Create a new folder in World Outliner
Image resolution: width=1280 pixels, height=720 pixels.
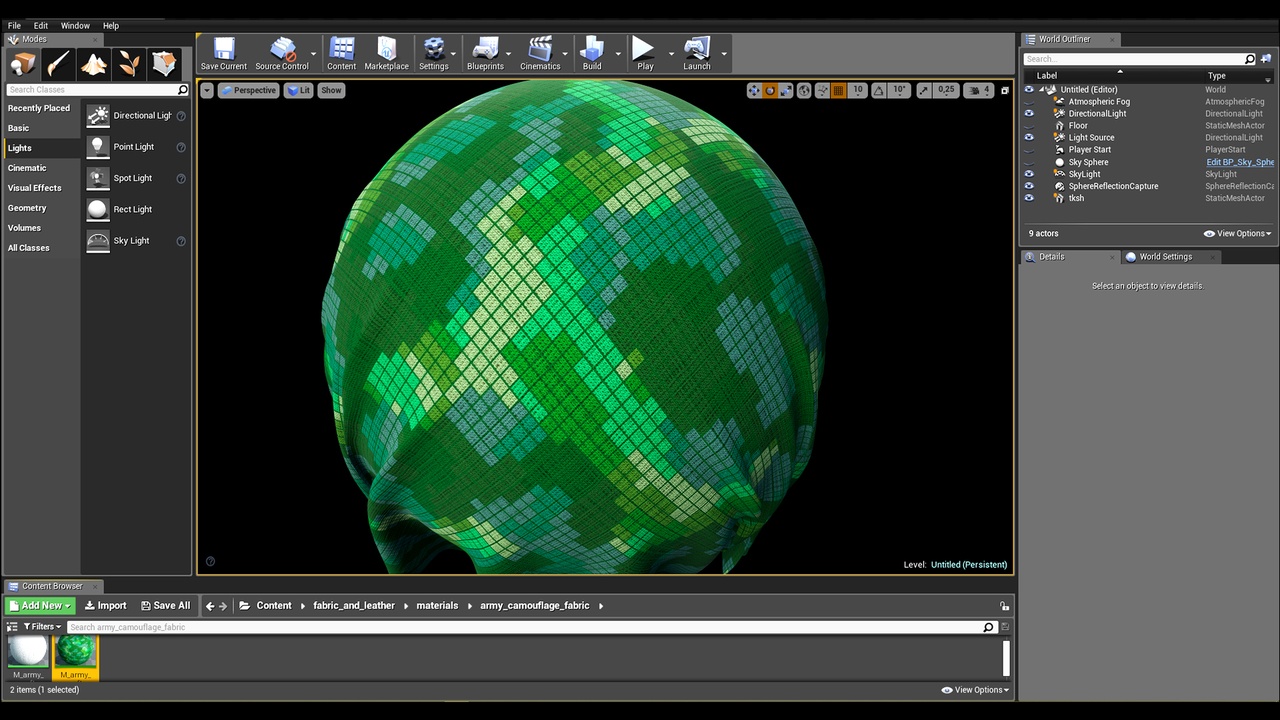point(1267,59)
